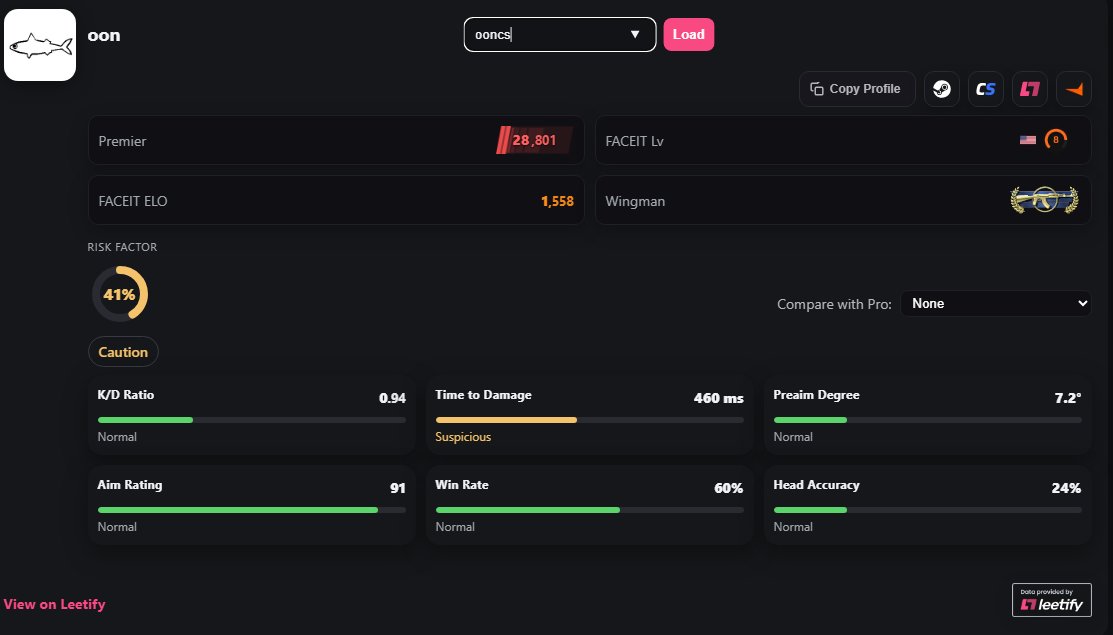Click the Wingman label
This screenshot has height=635, width=1113.
[635, 201]
